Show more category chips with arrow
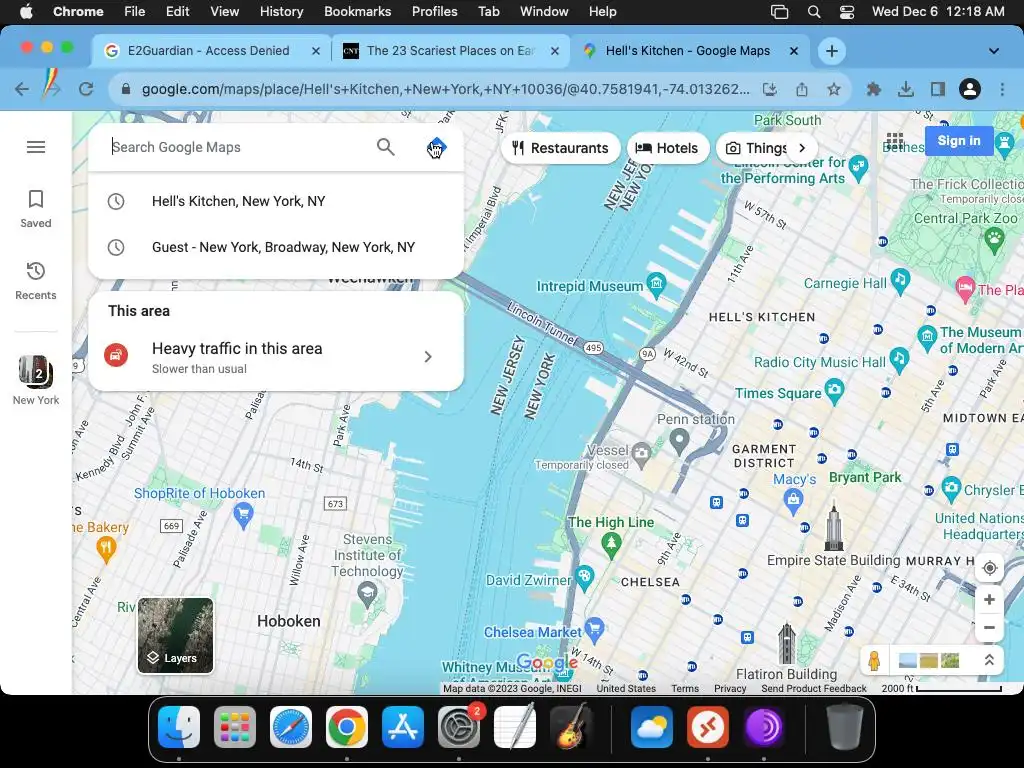Image resolution: width=1024 pixels, height=768 pixels. coord(802,148)
